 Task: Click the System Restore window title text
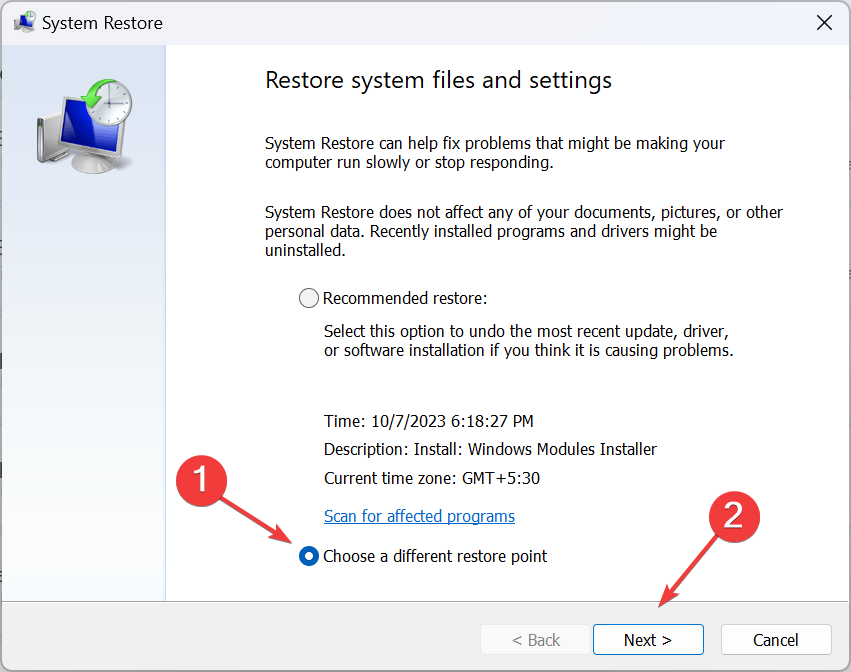coord(102,23)
